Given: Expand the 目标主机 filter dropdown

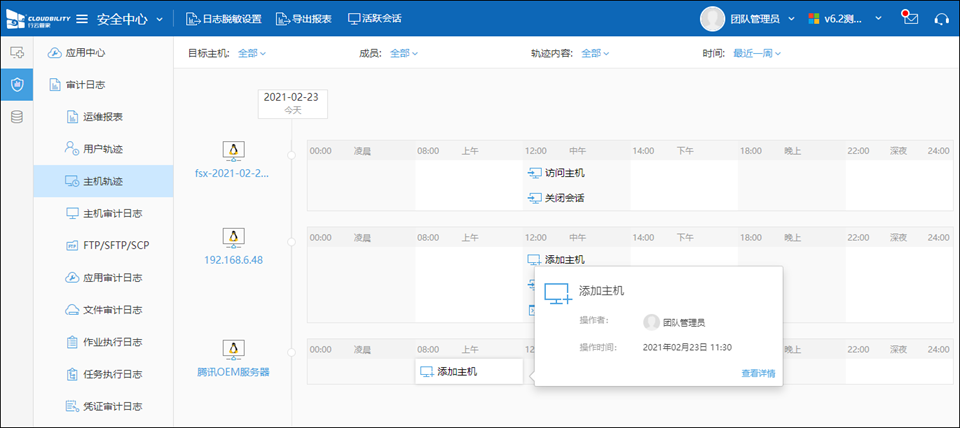Looking at the screenshot, I should click(x=252, y=53).
